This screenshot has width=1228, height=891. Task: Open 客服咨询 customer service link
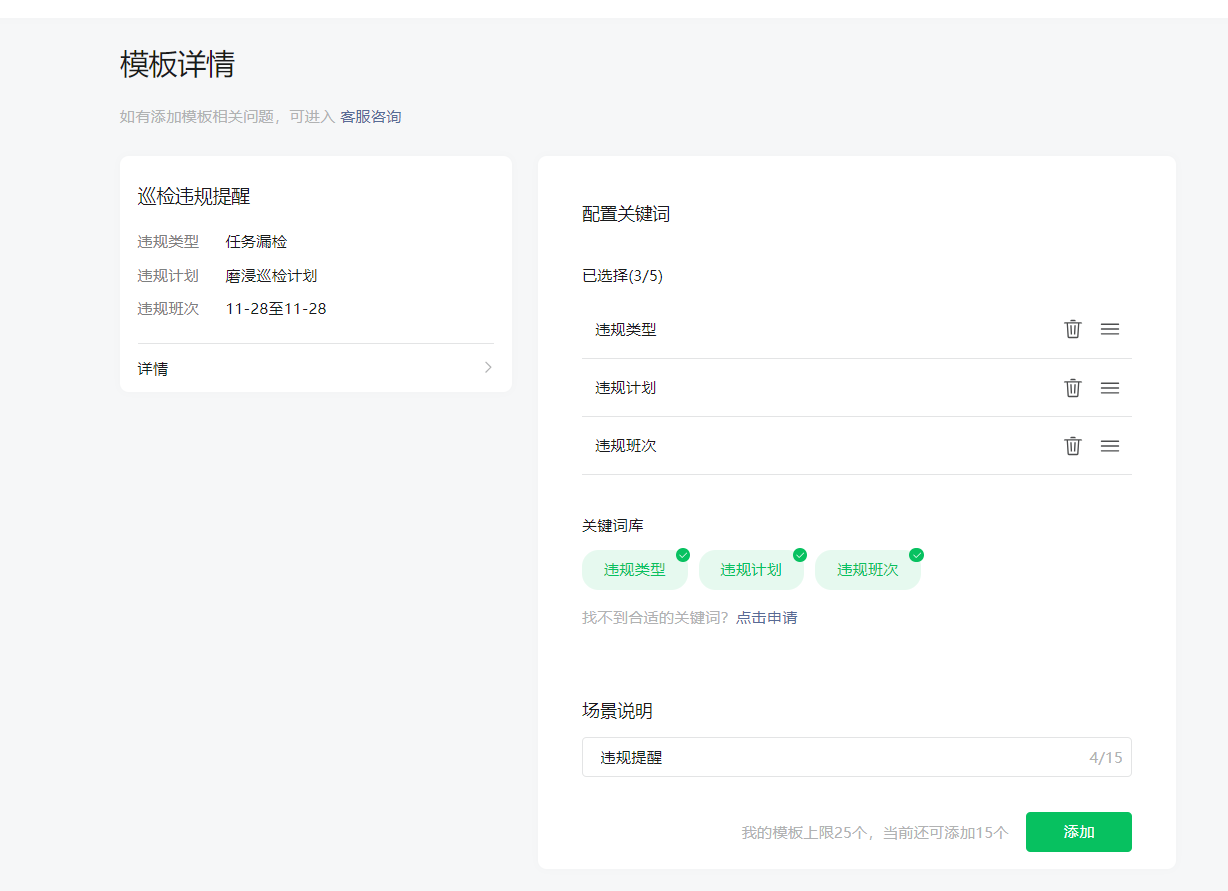[x=370, y=117]
